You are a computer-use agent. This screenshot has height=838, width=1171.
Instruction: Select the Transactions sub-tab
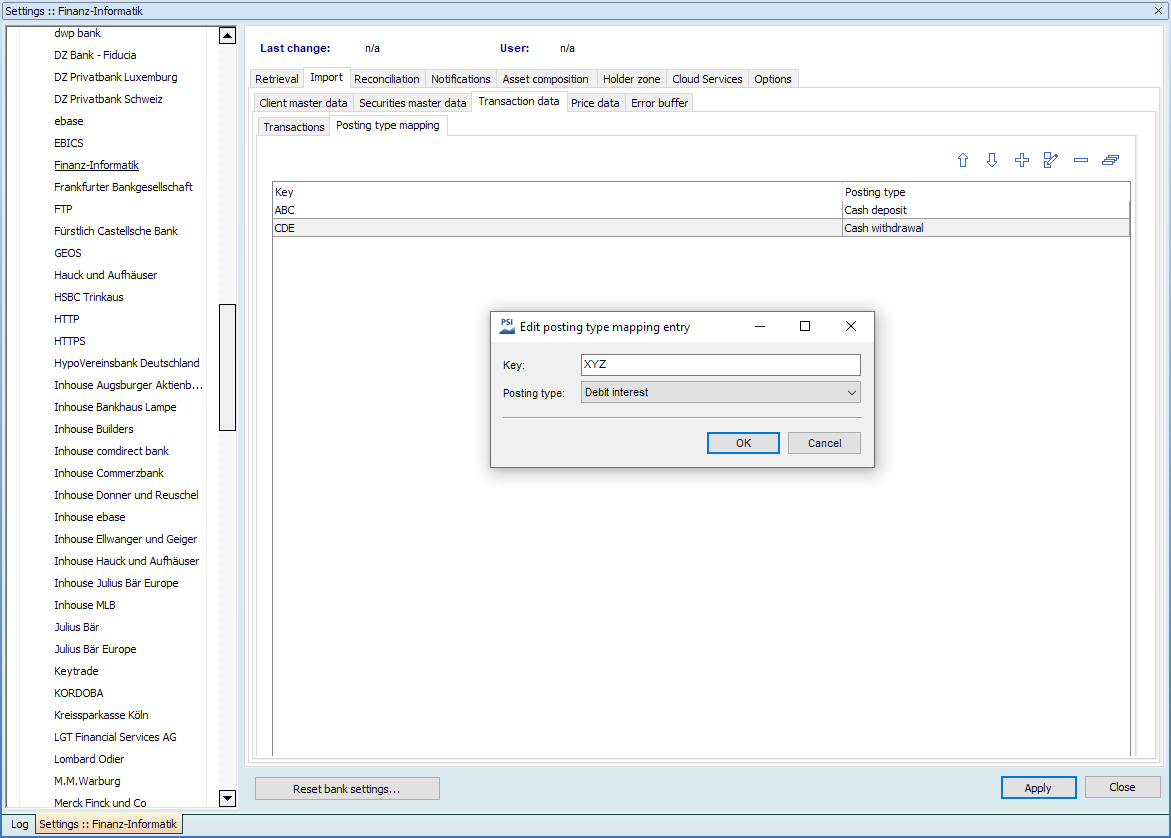(294, 127)
